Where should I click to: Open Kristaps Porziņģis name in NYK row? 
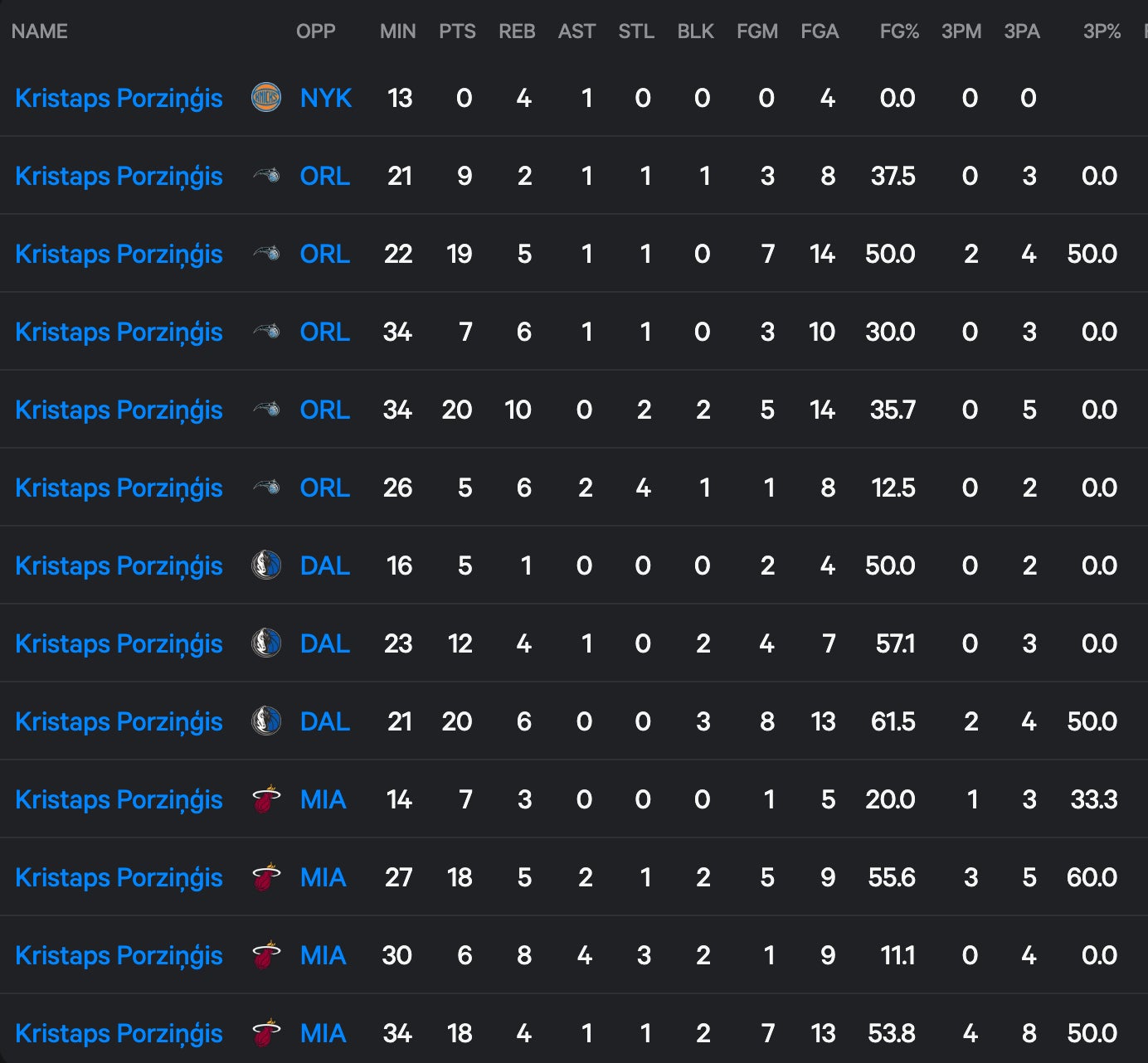tap(119, 98)
